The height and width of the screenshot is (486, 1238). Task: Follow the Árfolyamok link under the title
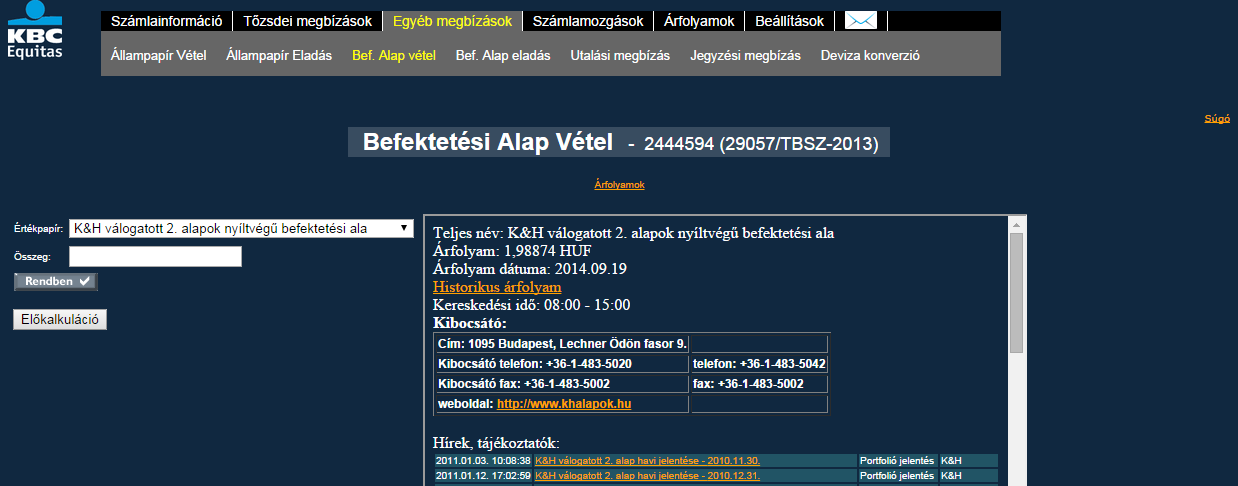(x=619, y=185)
